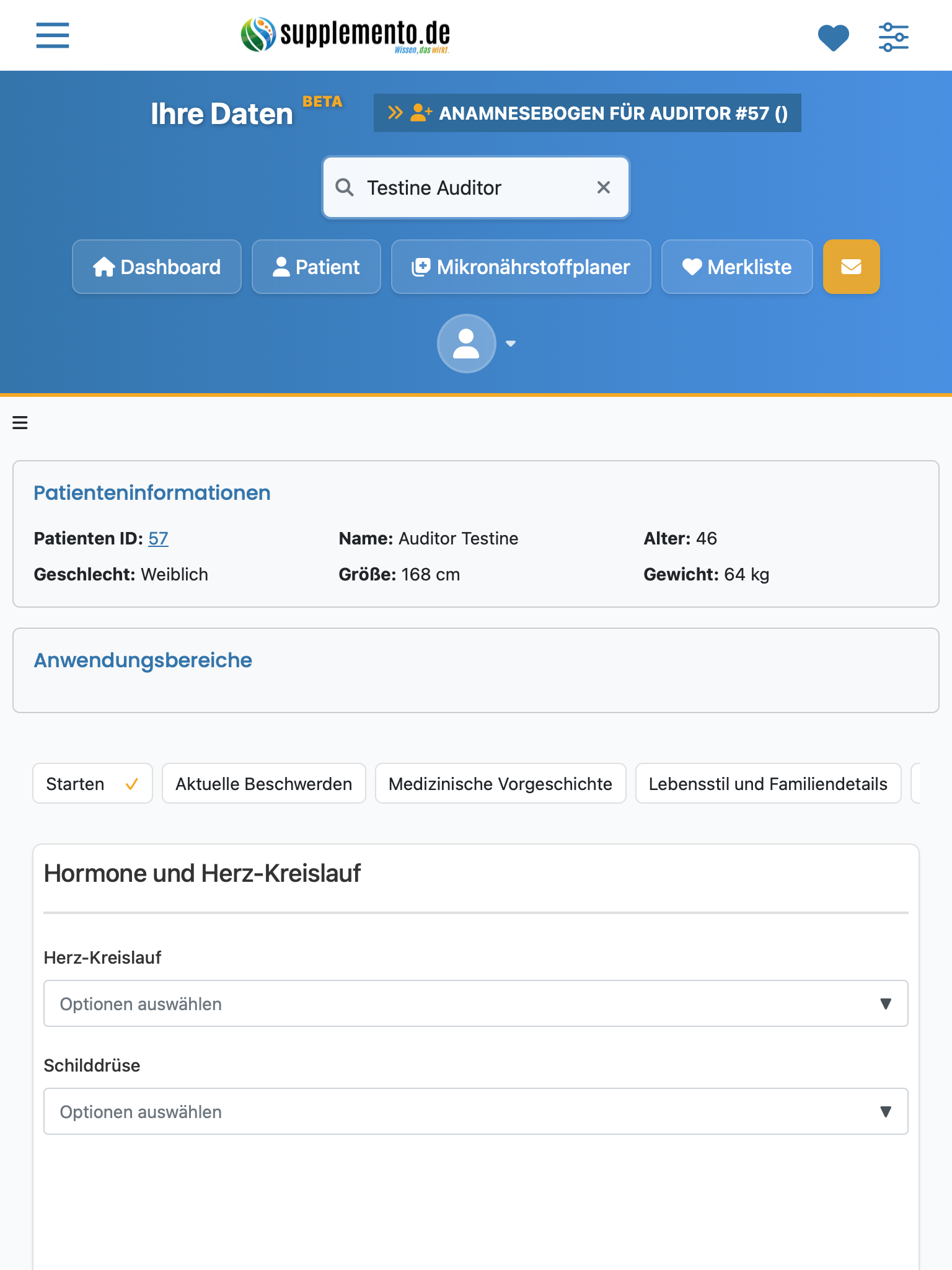Open the user avatar profile icon

[466, 344]
